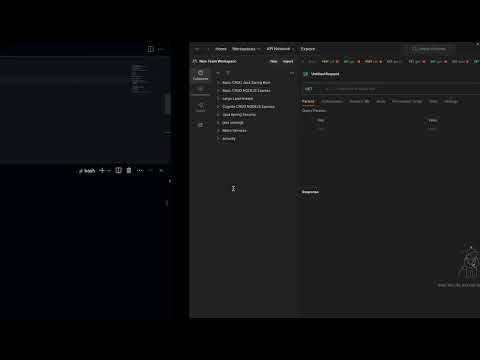Click the New Team Workspace title
Viewport: 480px width, 360px height.
[218, 61]
